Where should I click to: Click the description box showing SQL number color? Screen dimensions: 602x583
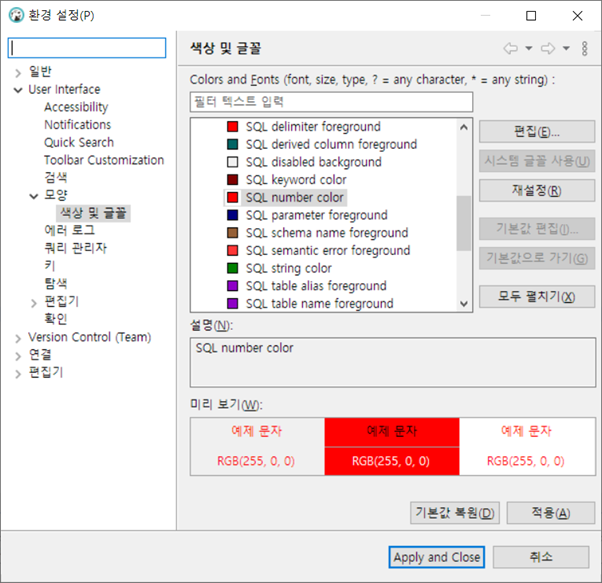[393, 362]
